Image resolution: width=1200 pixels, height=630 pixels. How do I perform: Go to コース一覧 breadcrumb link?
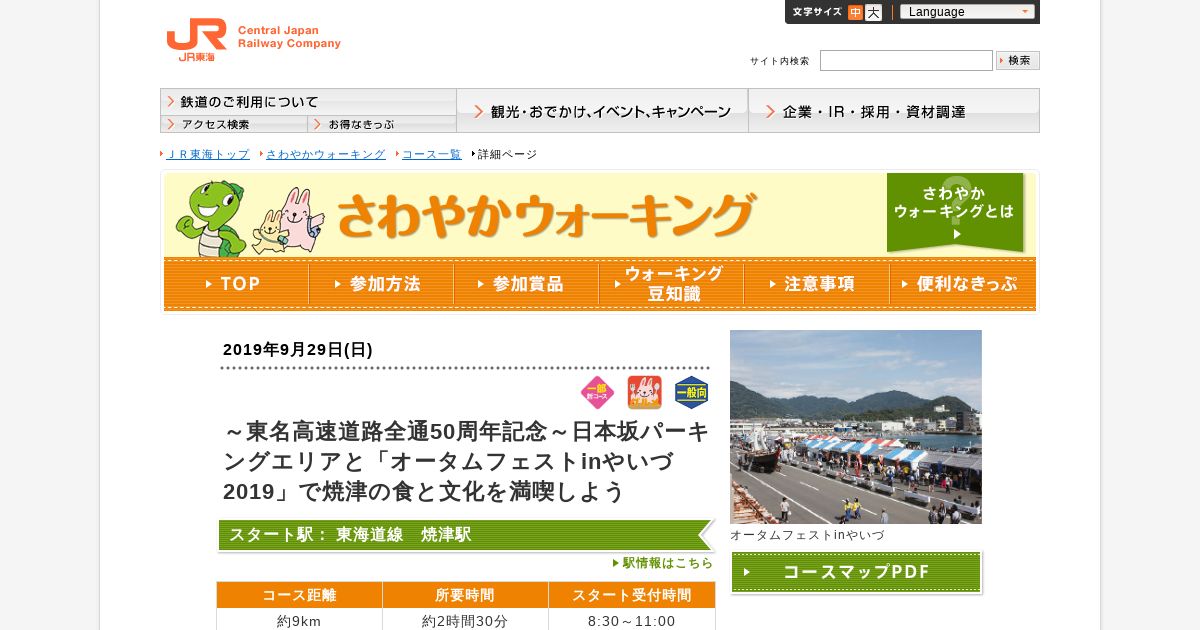(432, 154)
